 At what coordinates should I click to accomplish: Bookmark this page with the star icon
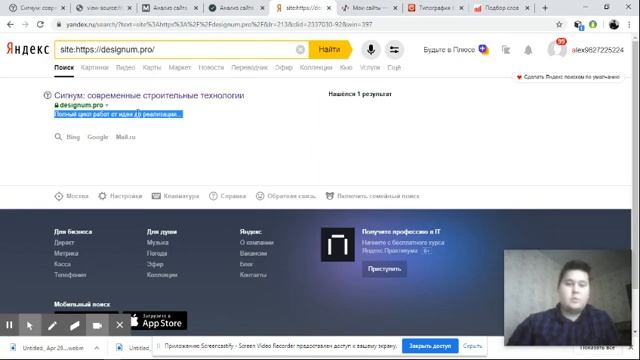coord(559,24)
